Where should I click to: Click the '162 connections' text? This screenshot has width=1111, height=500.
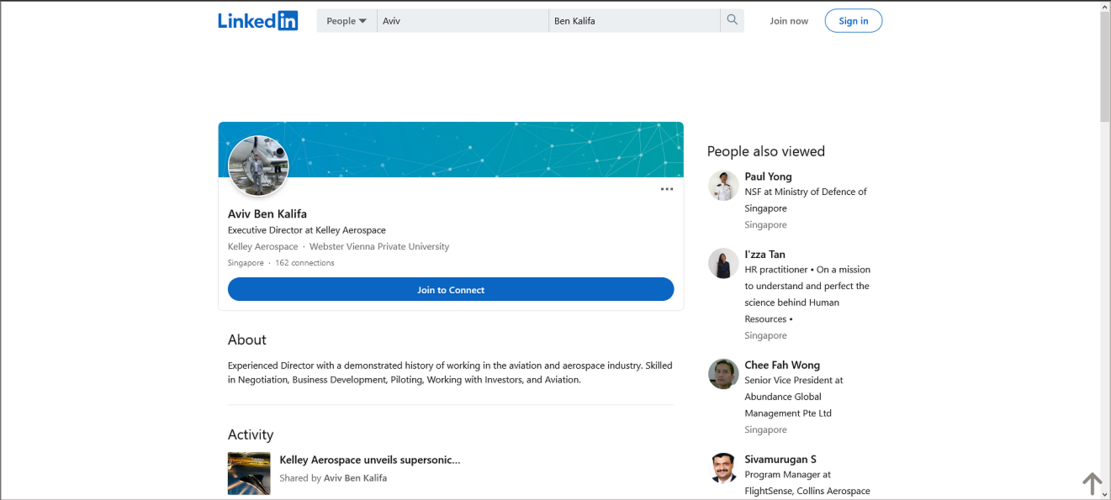click(305, 263)
